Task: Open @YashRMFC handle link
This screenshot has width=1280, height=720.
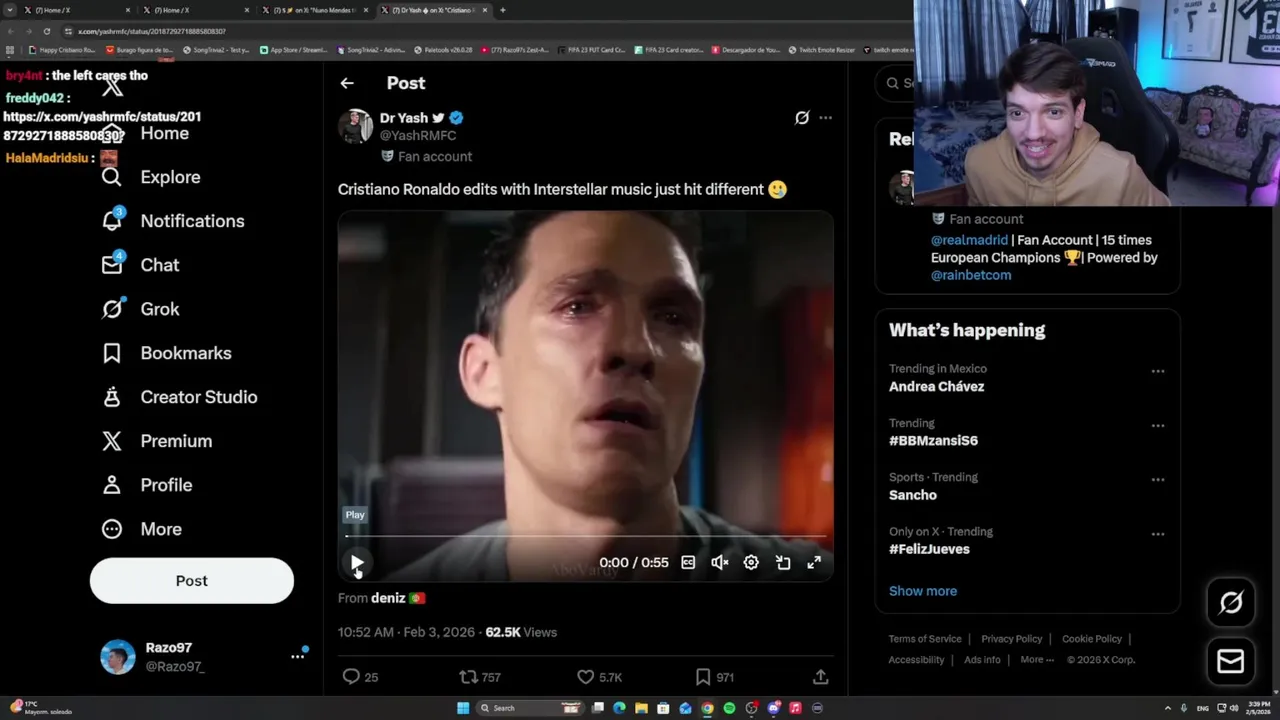Action: 418,135
